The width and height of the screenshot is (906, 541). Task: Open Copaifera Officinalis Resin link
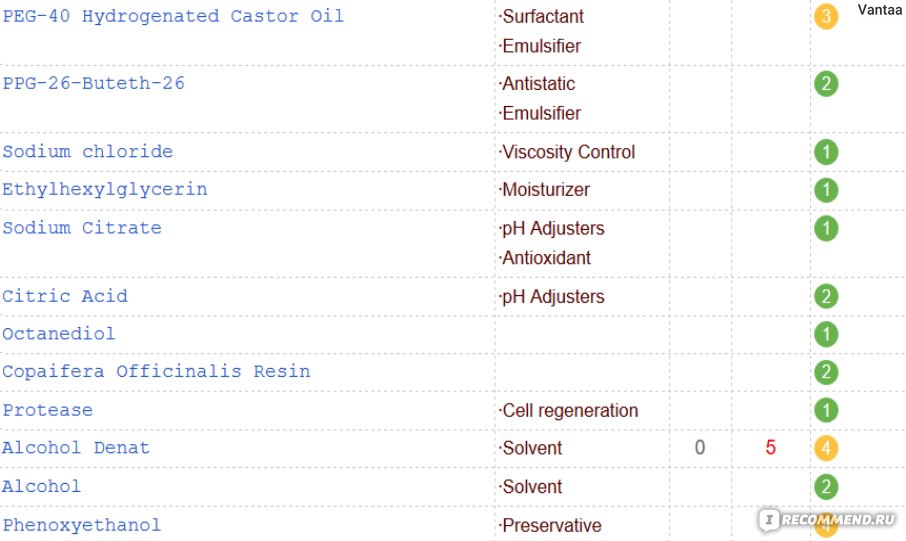tap(156, 371)
